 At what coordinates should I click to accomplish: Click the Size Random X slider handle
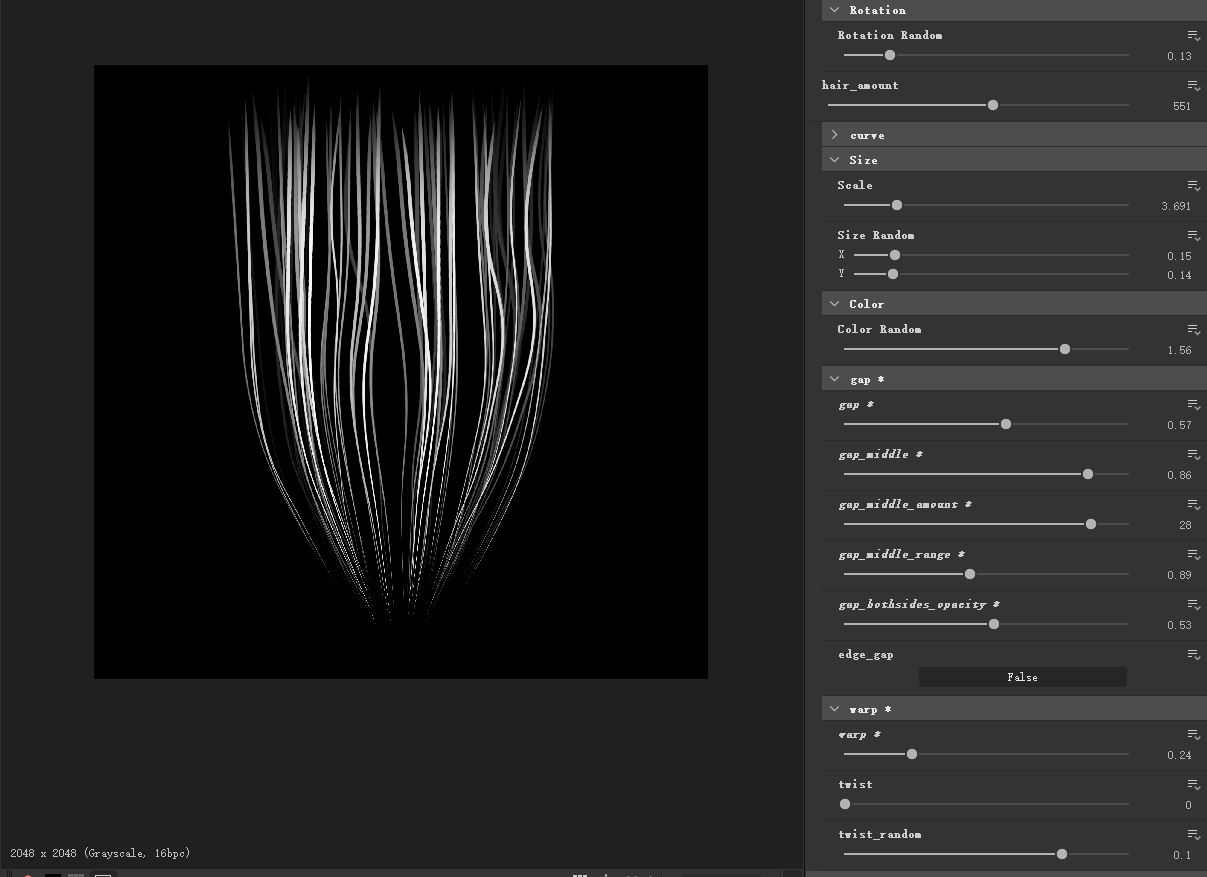click(x=895, y=255)
